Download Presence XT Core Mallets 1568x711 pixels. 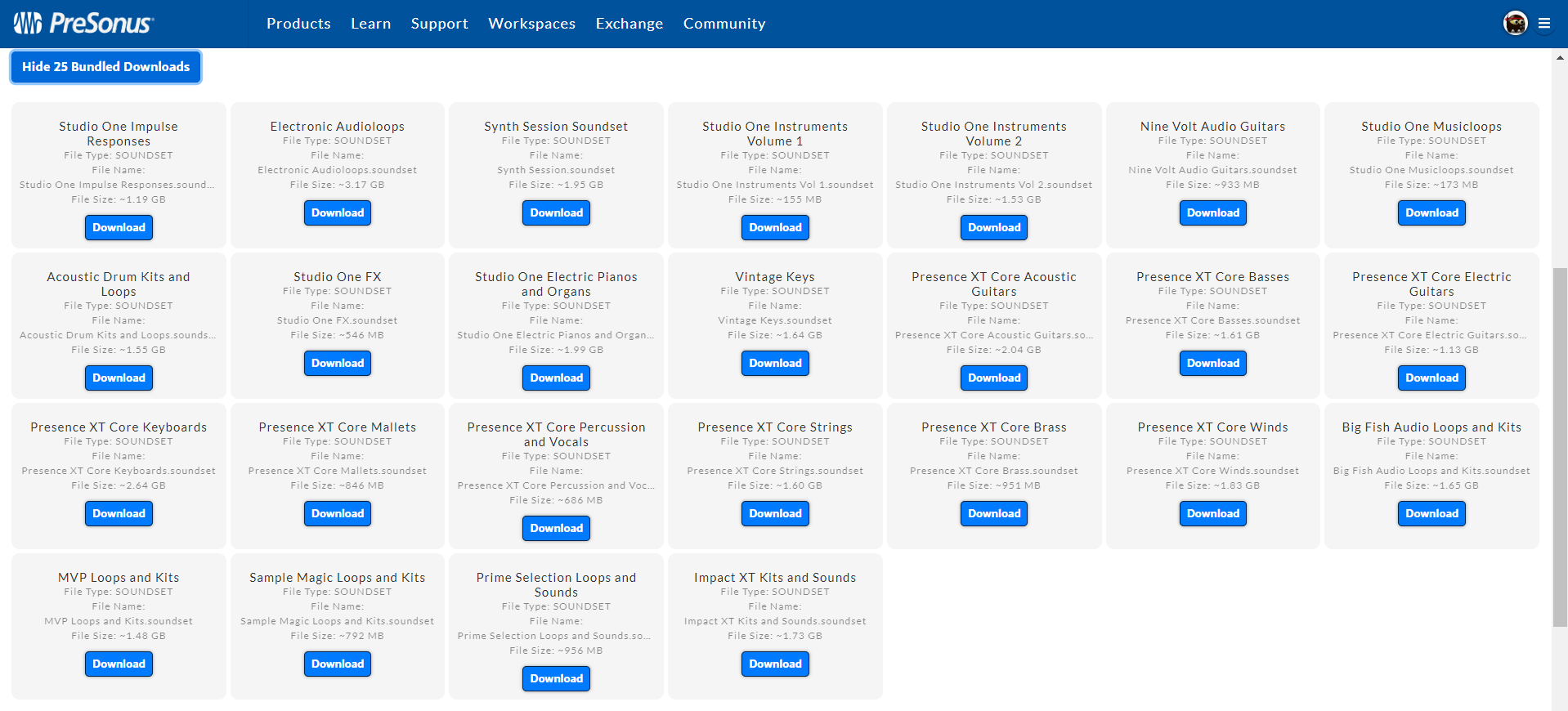(x=338, y=513)
